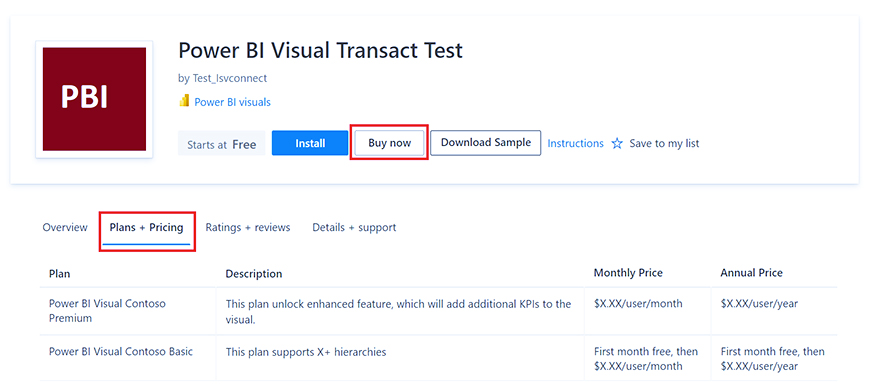
Task: Click the Download Sample button
Action: [486, 143]
